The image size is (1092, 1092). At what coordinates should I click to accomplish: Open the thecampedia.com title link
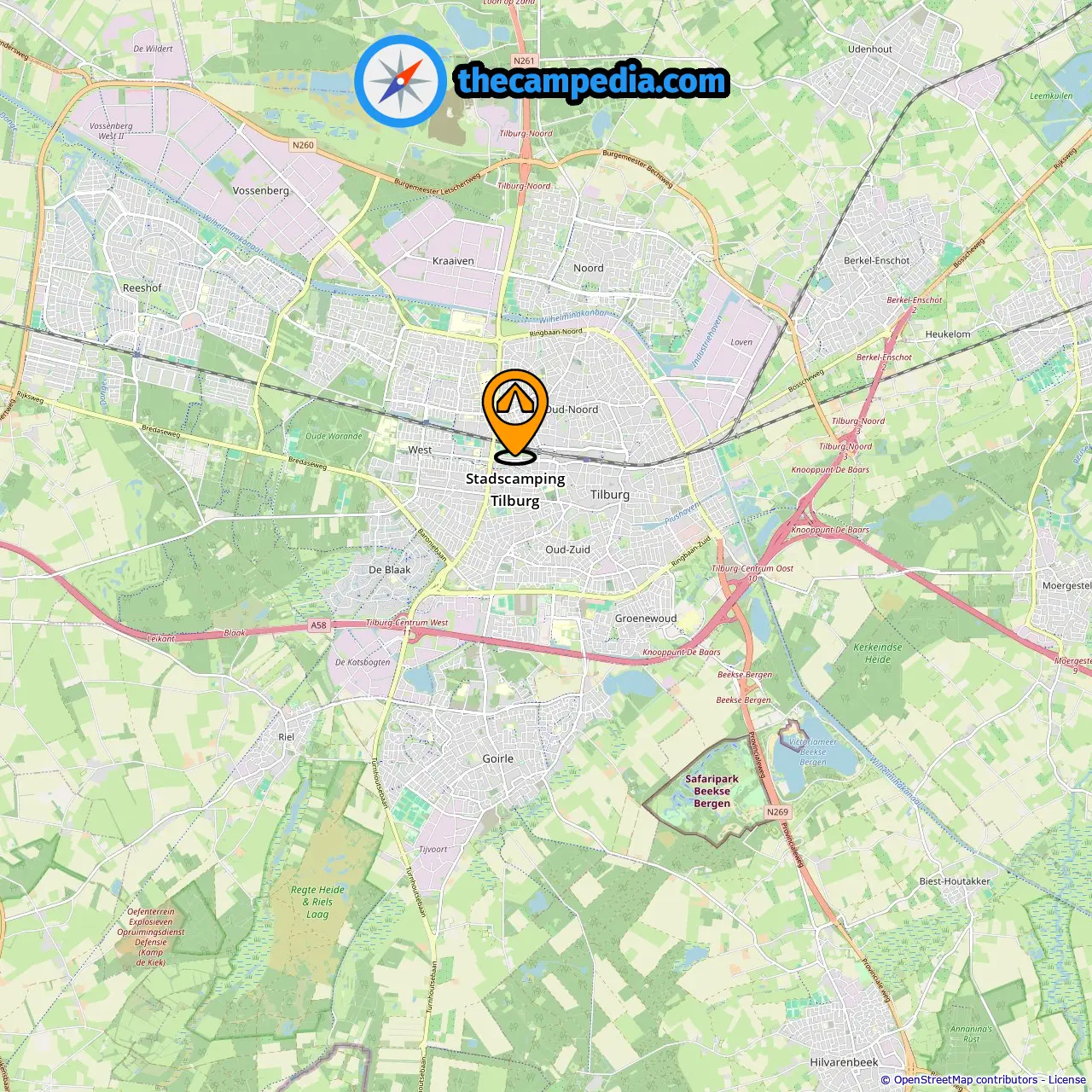pyautogui.click(x=592, y=81)
